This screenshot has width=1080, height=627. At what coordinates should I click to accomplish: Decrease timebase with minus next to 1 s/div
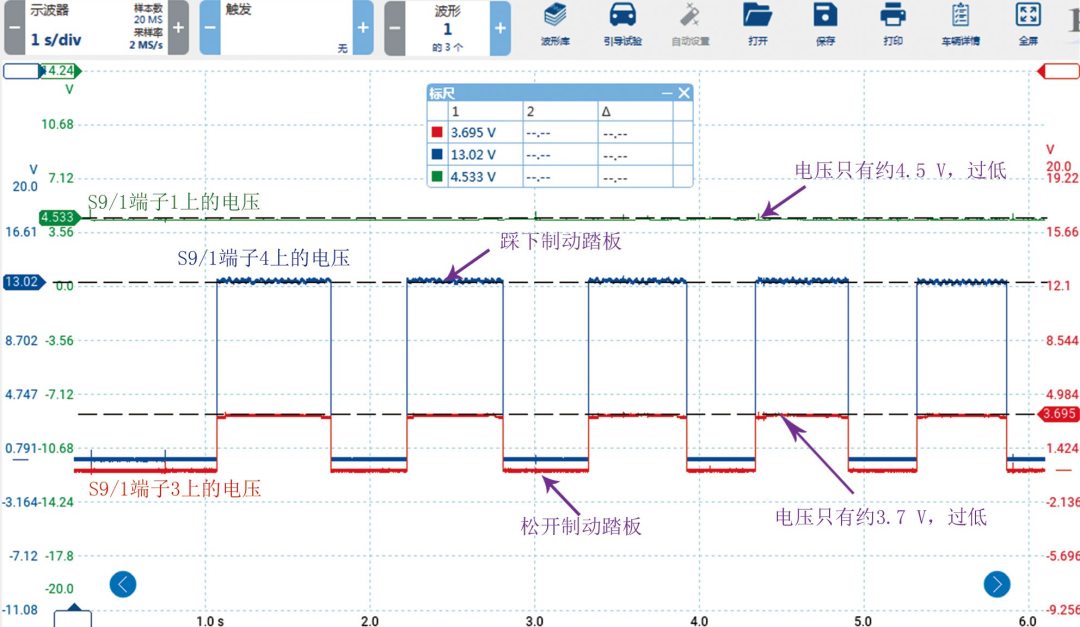(14, 28)
